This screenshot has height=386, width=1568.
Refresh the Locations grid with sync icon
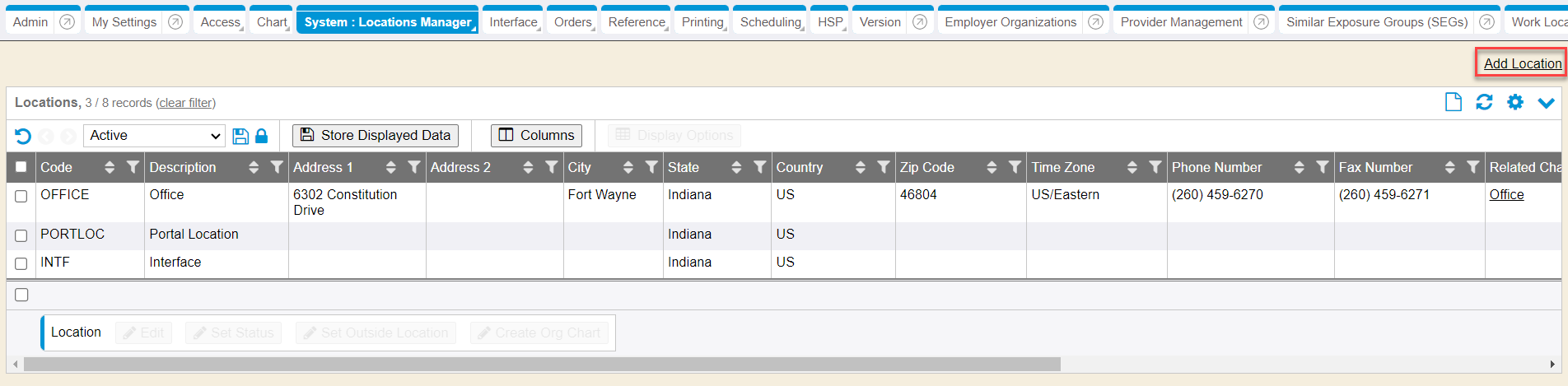tap(1484, 102)
